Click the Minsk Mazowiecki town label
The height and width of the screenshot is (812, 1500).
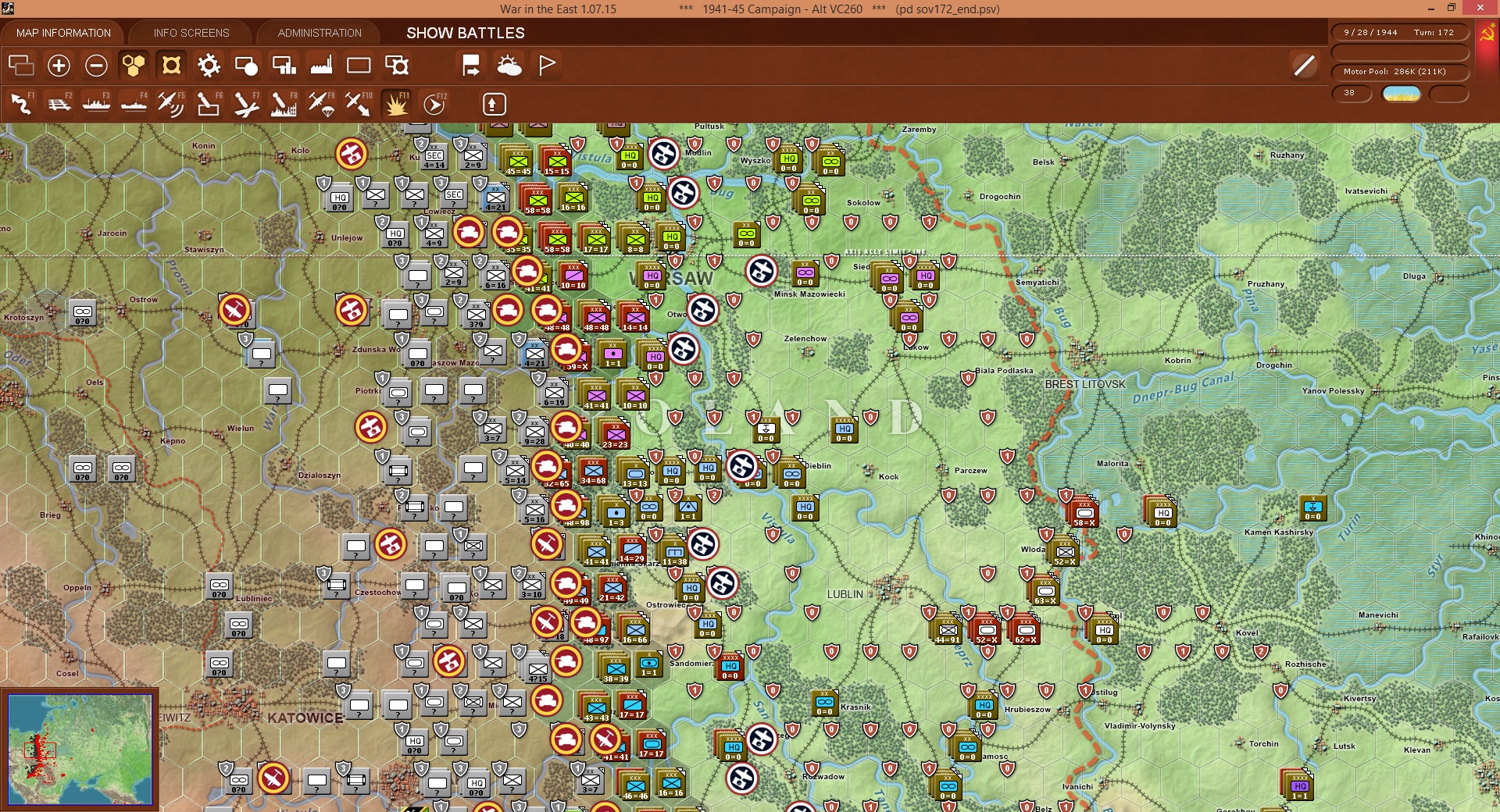click(809, 294)
